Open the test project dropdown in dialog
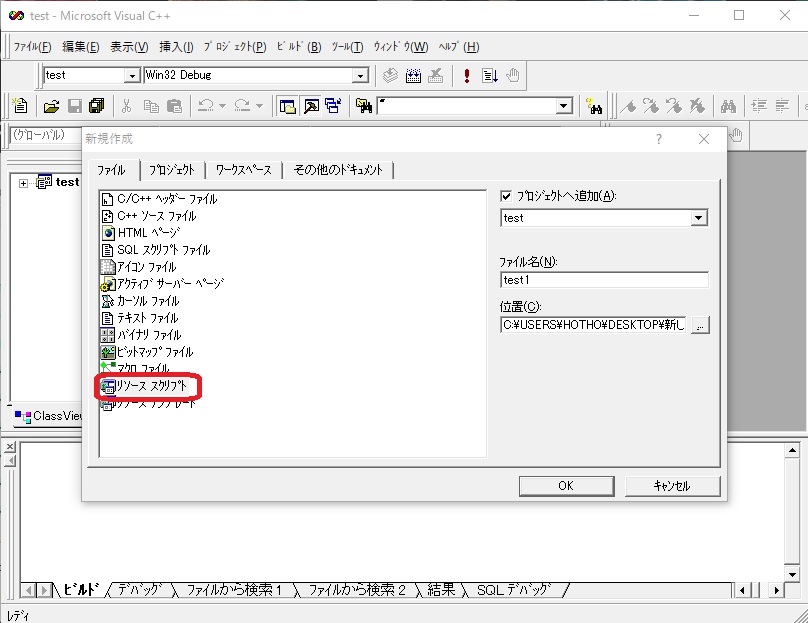808x623 pixels. click(x=698, y=218)
